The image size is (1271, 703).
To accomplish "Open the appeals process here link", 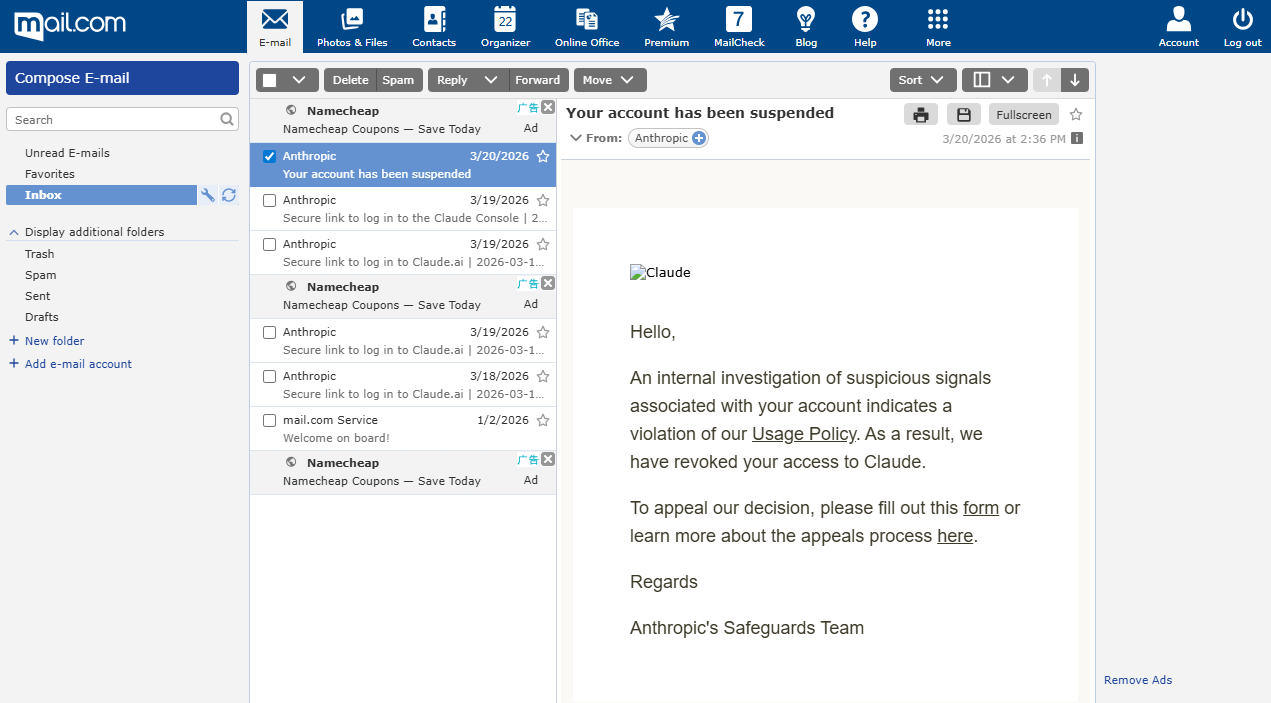I will tap(955, 536).
